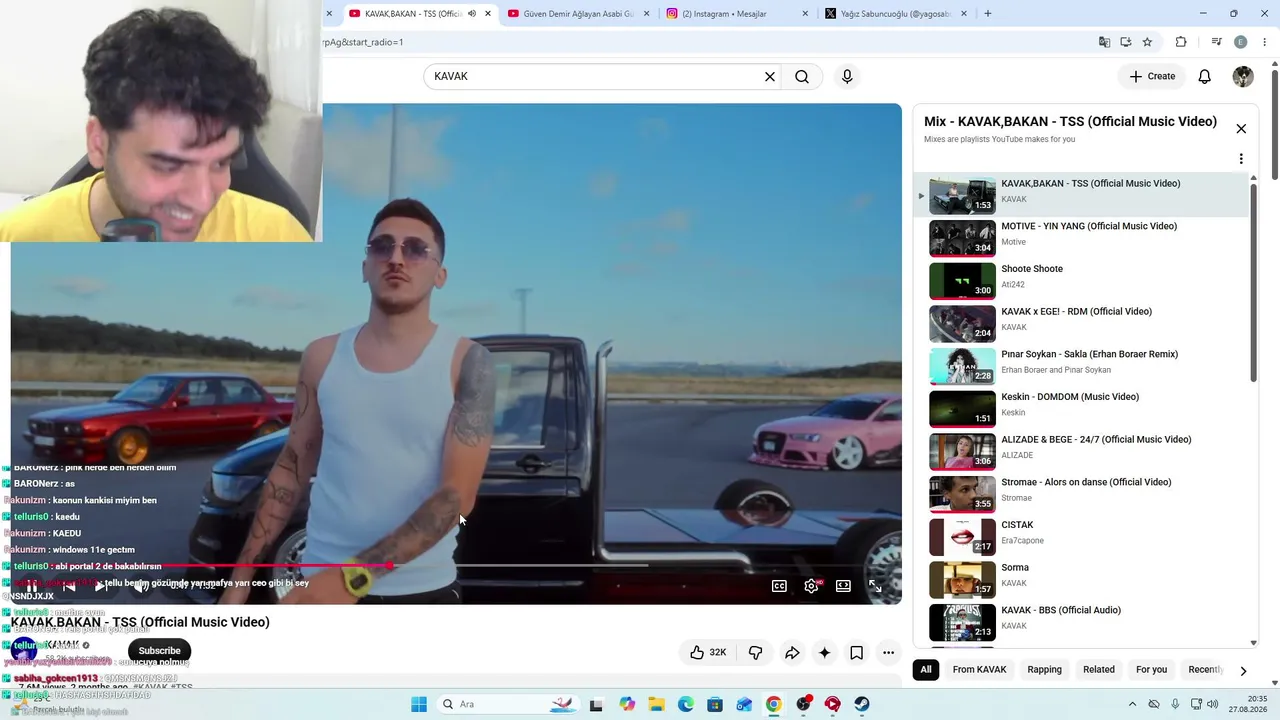Focus the Windows taskbar search box

pos(507,704)
